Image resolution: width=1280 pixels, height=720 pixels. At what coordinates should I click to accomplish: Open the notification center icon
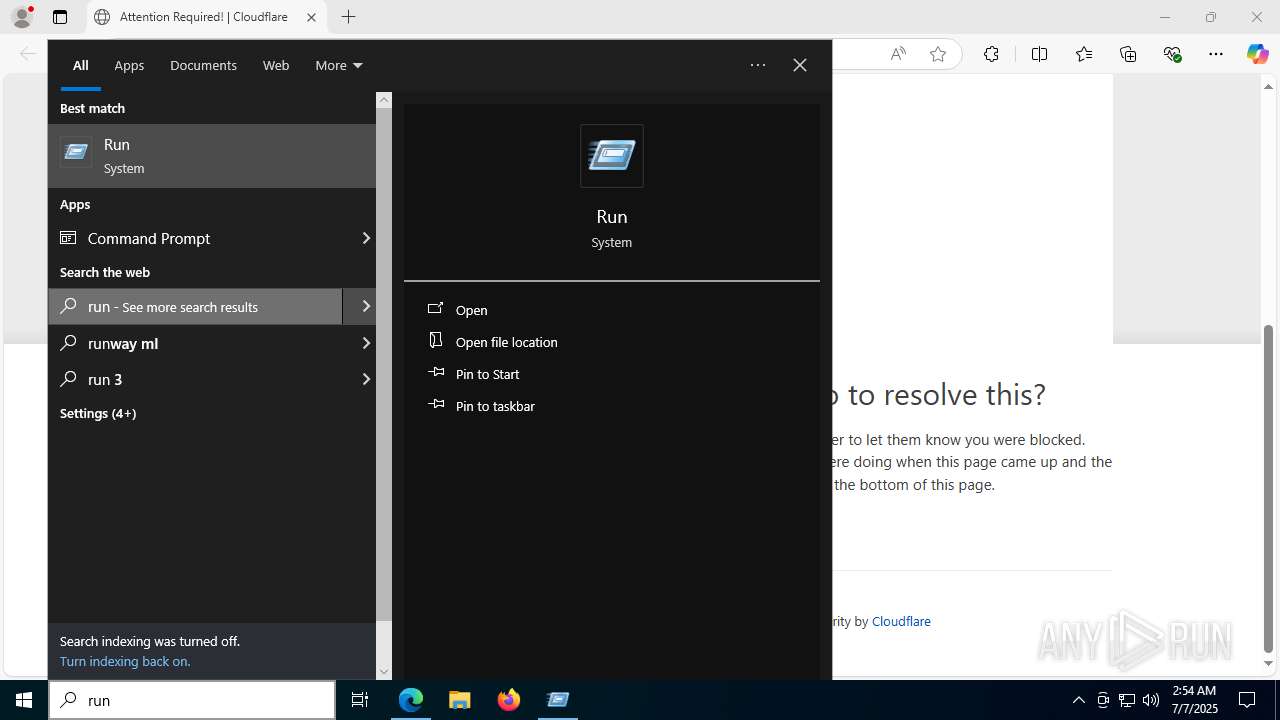[1247, 700]
